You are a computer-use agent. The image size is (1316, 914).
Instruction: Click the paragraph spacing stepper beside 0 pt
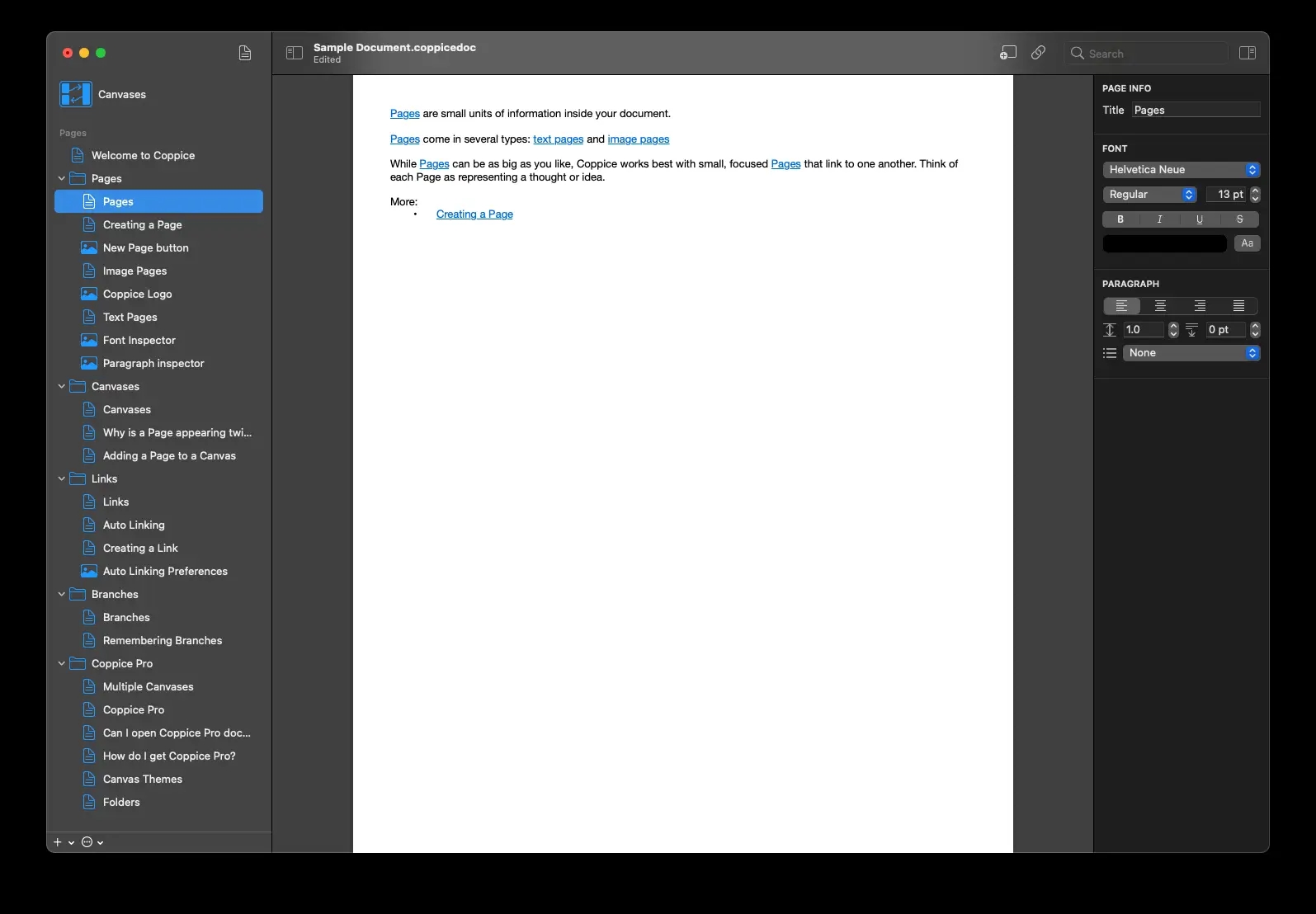coord(1255,330)
